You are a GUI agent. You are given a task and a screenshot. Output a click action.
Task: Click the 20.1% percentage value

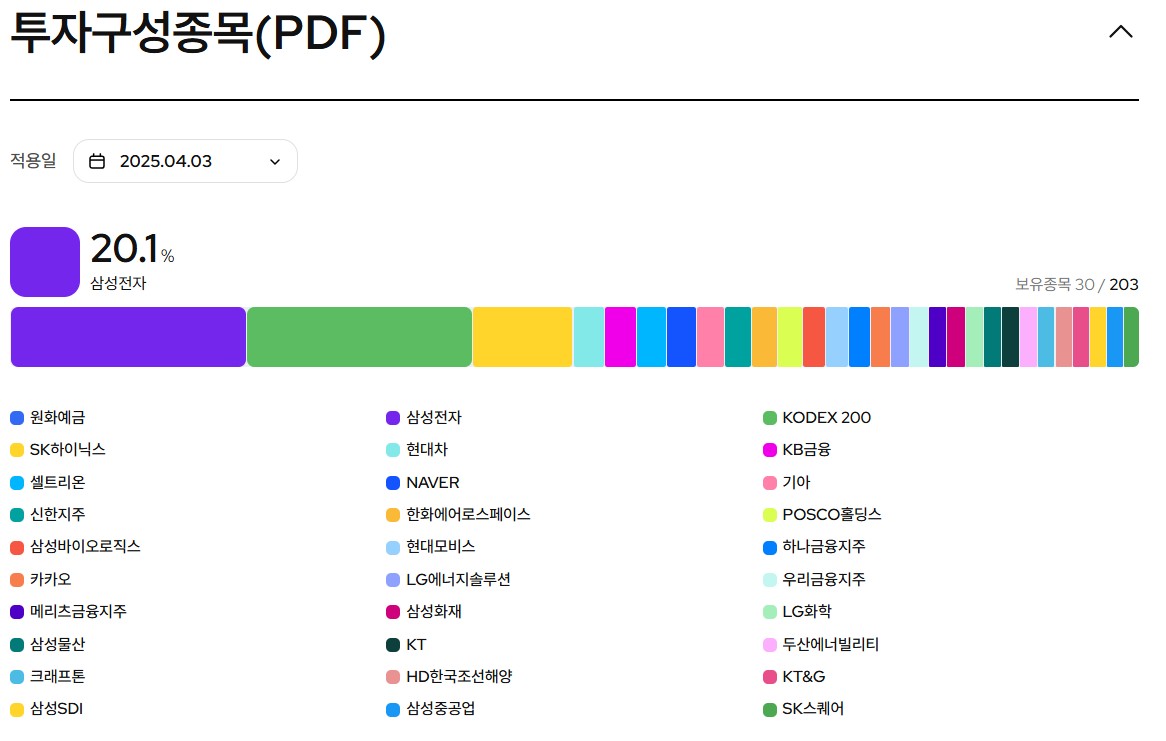pos(132,248)
